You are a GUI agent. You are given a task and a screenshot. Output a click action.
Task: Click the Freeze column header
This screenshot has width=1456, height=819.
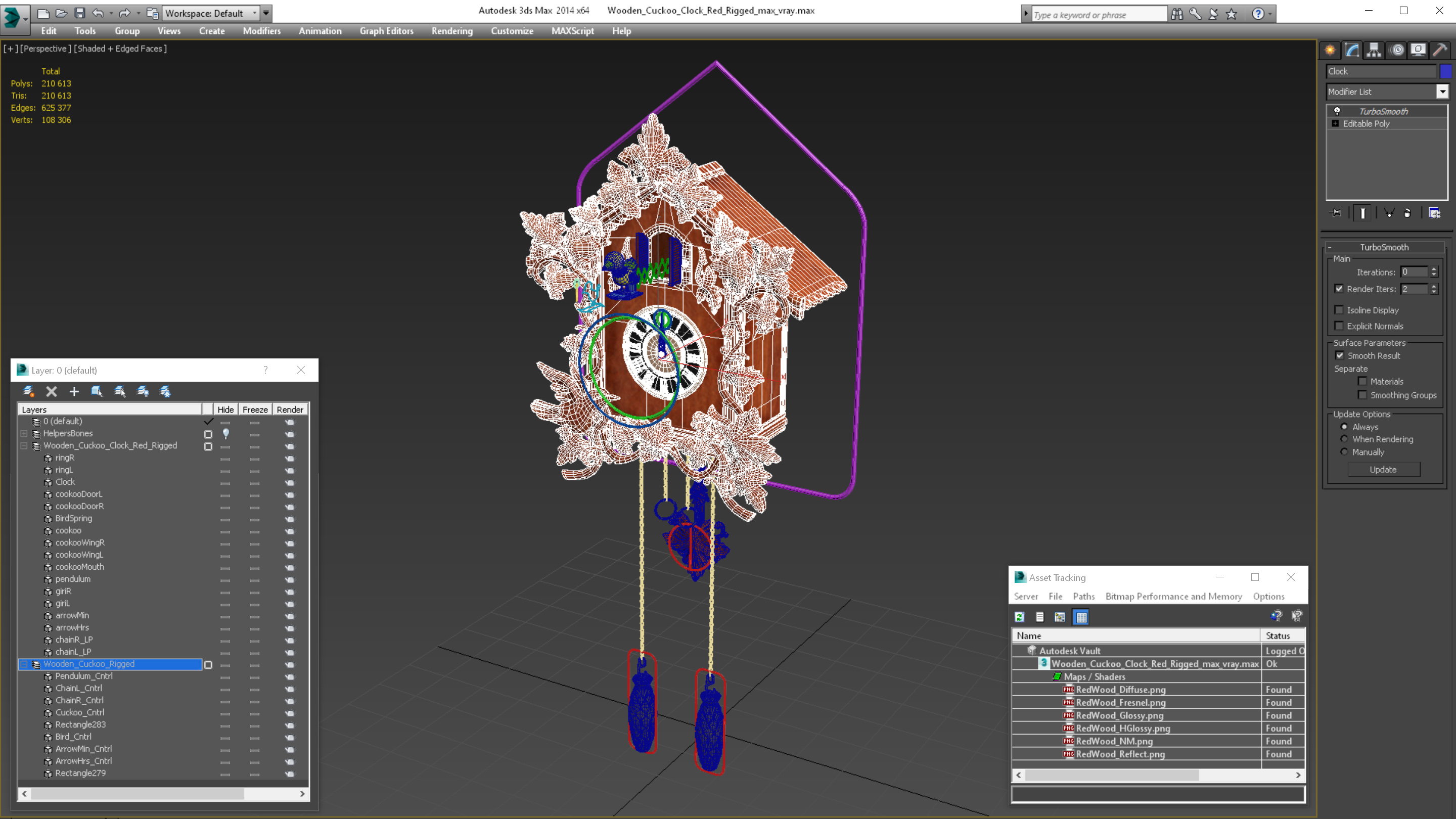255,409
